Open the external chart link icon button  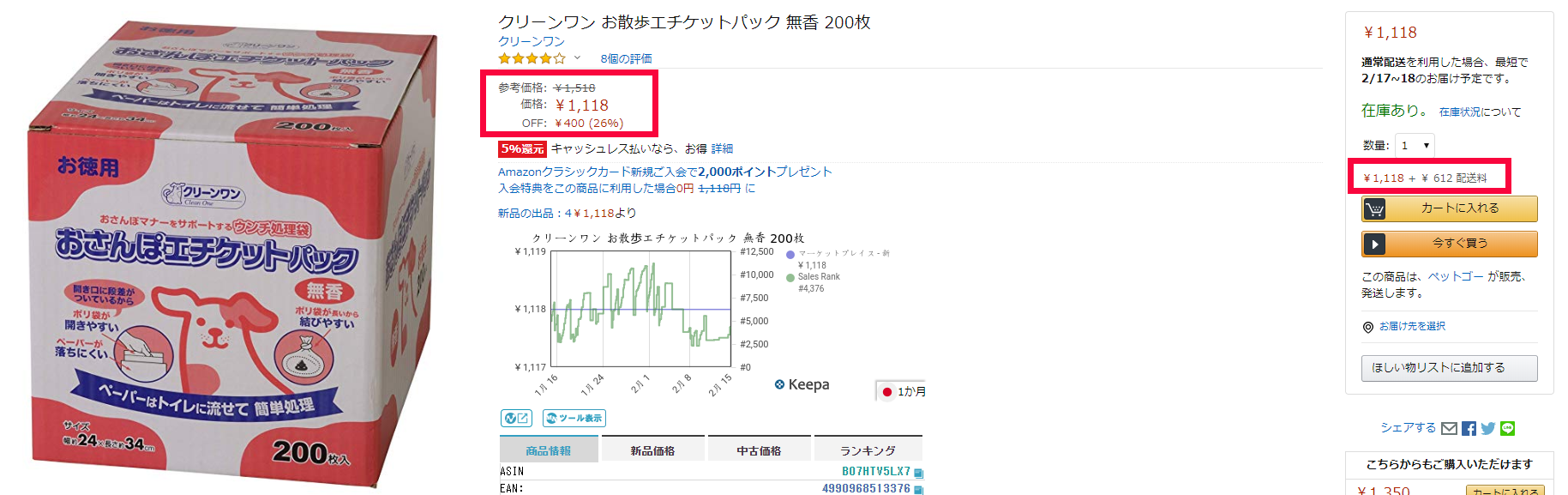point(516,419)
